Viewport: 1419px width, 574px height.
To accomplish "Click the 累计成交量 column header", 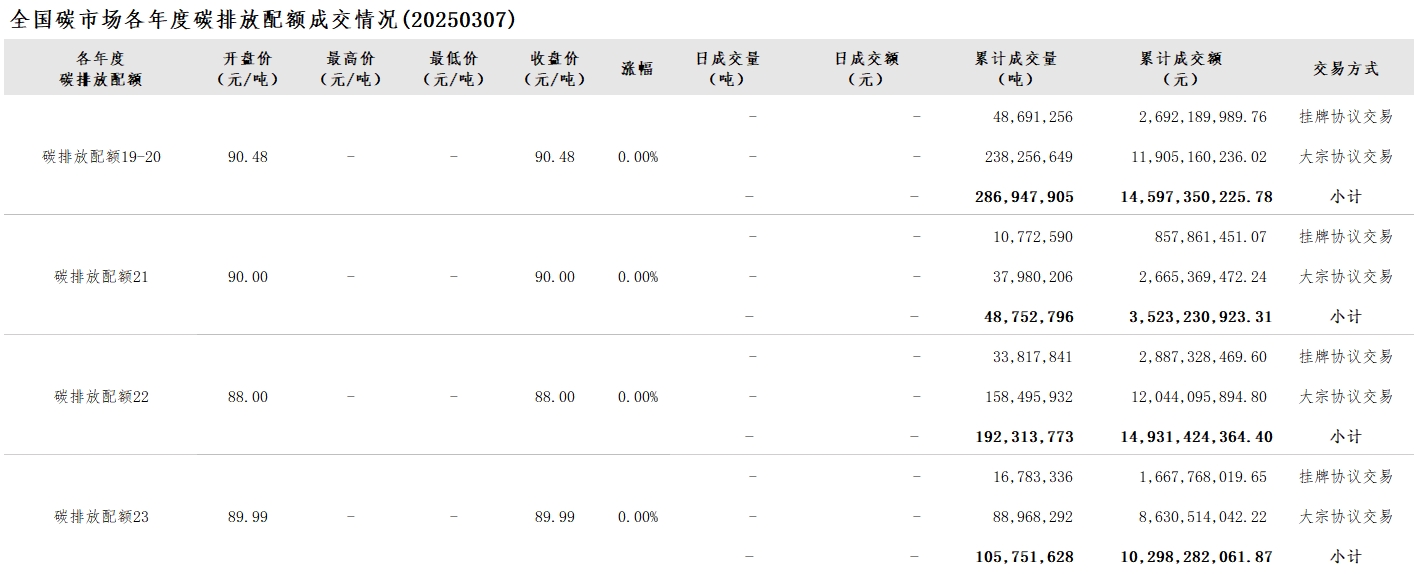I will click(x=1016, y=69).
